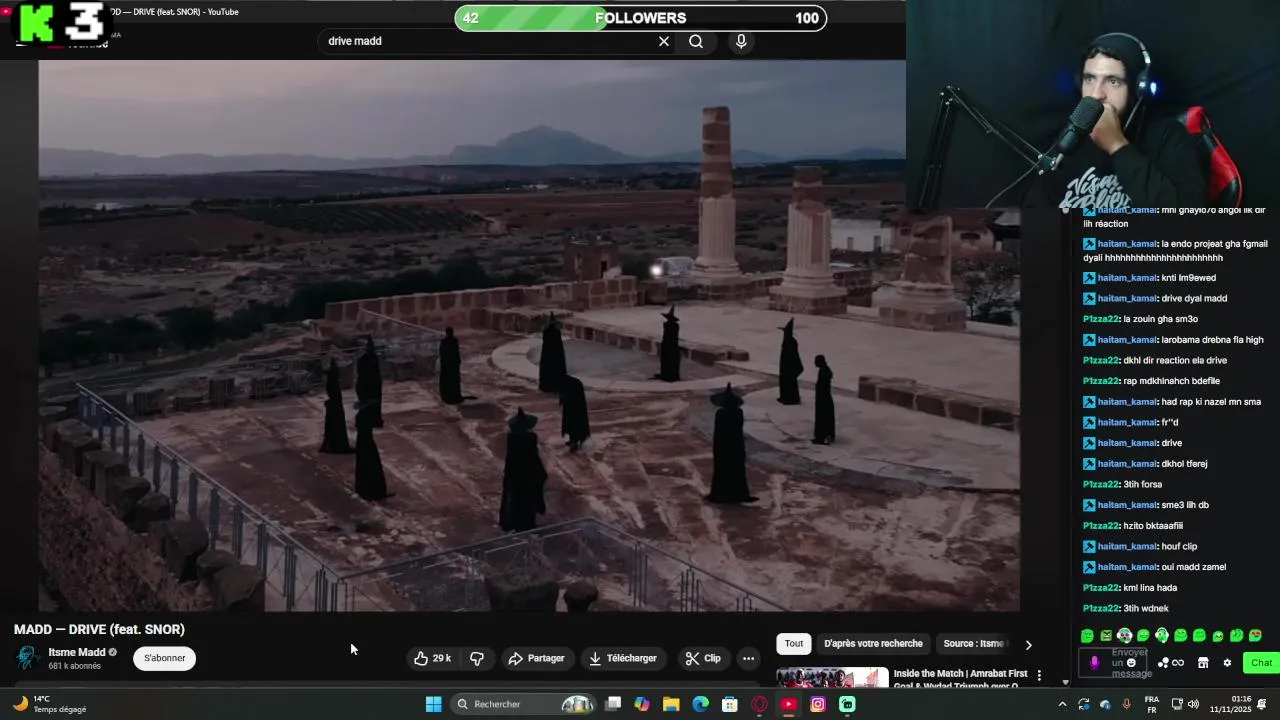Image resolution: width=1280 pixels, height=720 pixels.
Task: Open Microsoft Edge from taskbar
Action: tap(700, 704)
